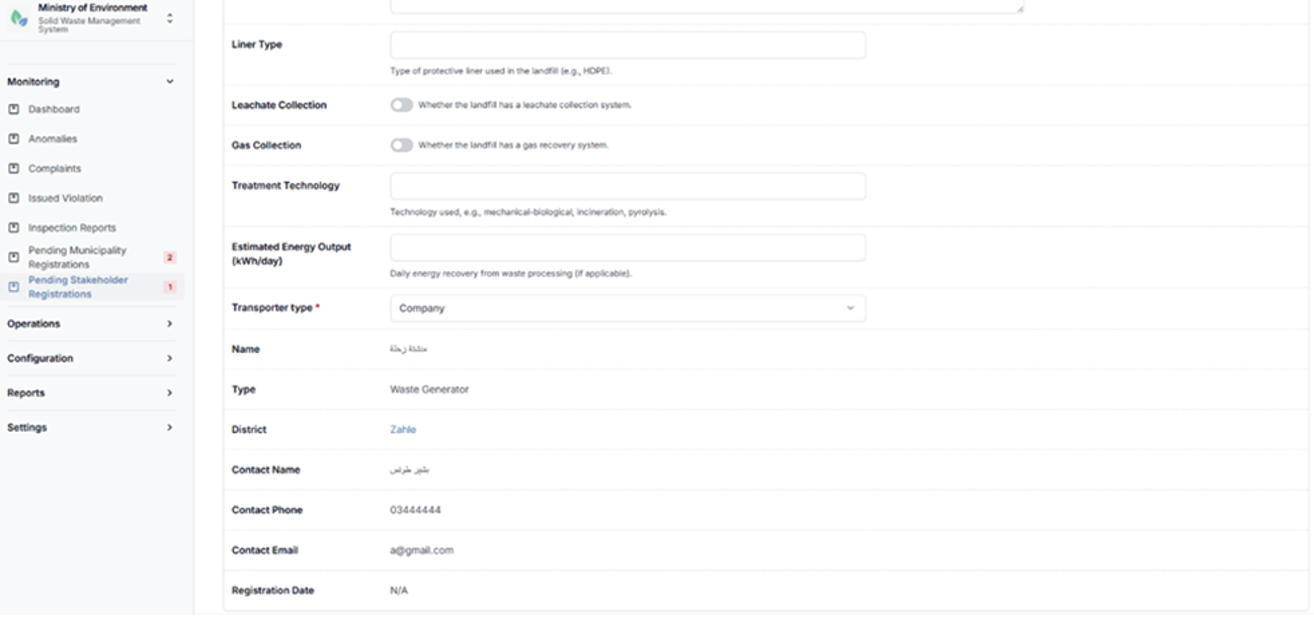Expand the Configuration menu section
The width and height of the screenshot is (1314, 618).
pyautogui.click(x=90, y=358)
